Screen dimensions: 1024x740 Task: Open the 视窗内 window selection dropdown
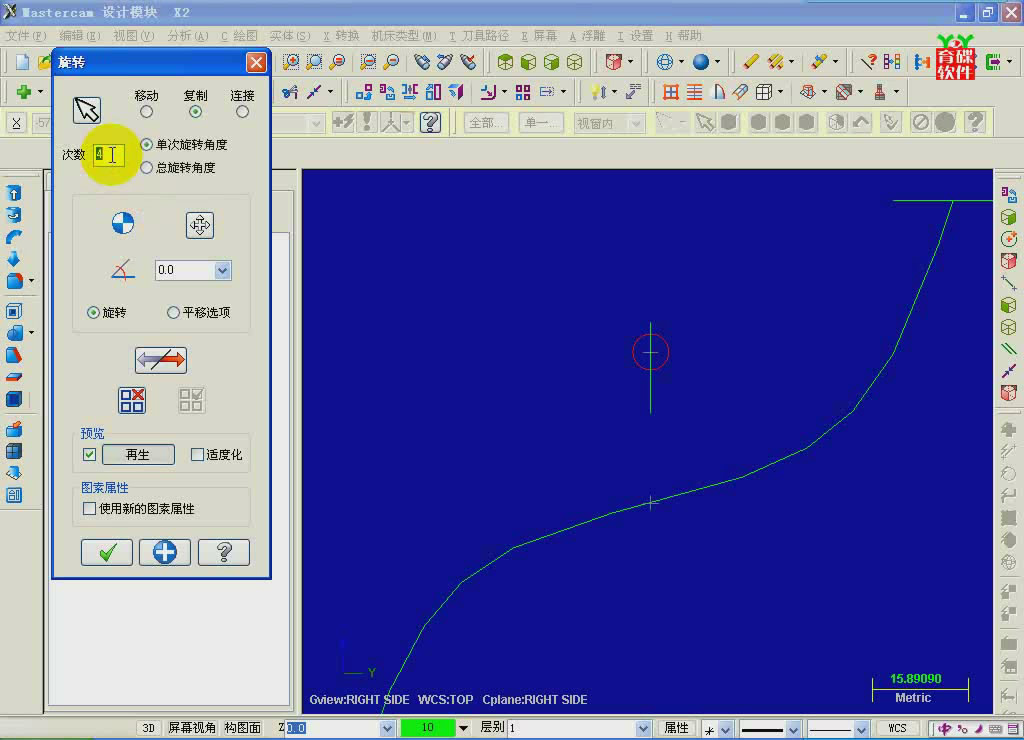pyautogui.click(x=634, y=123)
